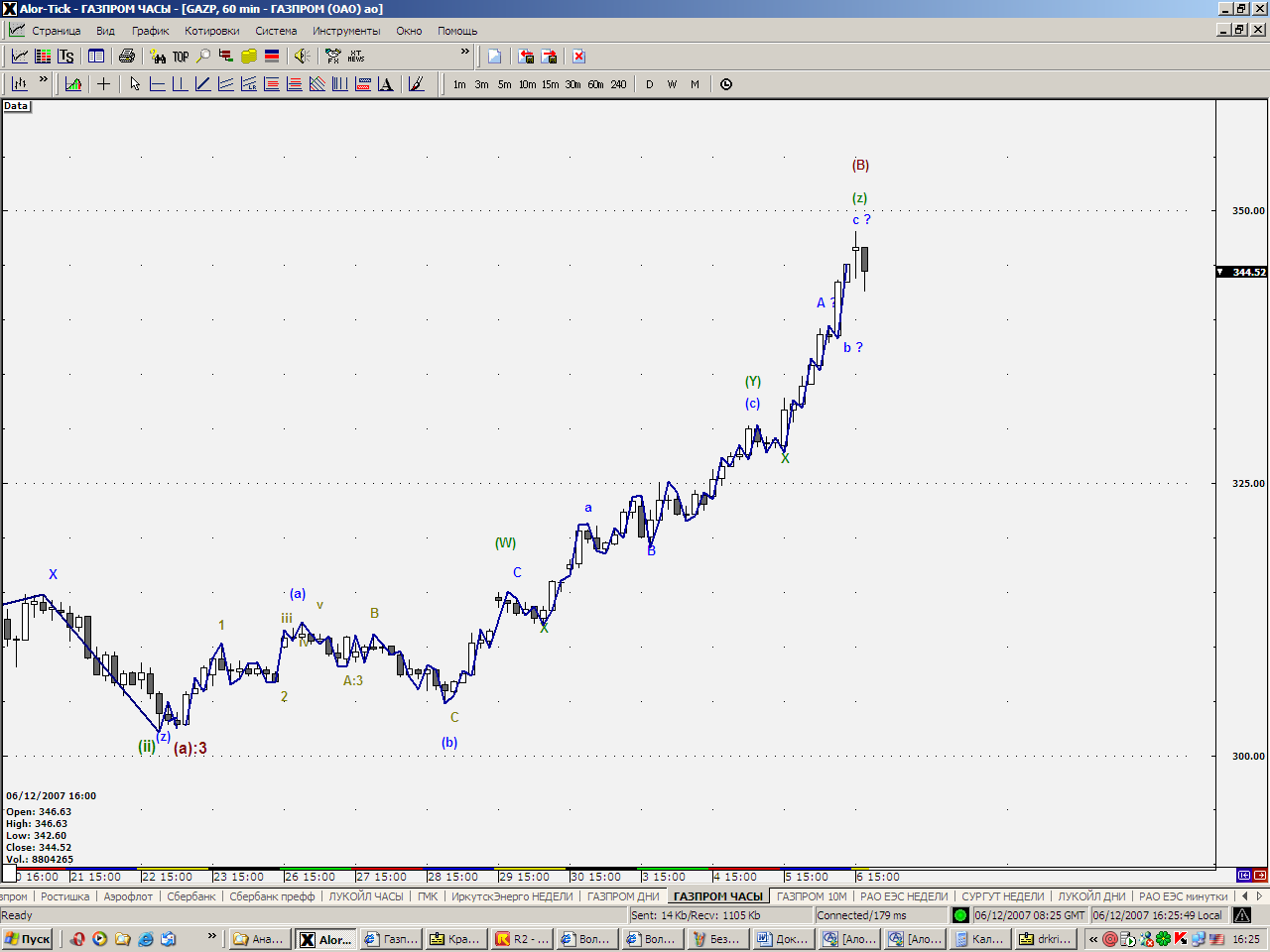Click the Пуск start button
This screenshot has height=952, width=1270.
(27, 939)
